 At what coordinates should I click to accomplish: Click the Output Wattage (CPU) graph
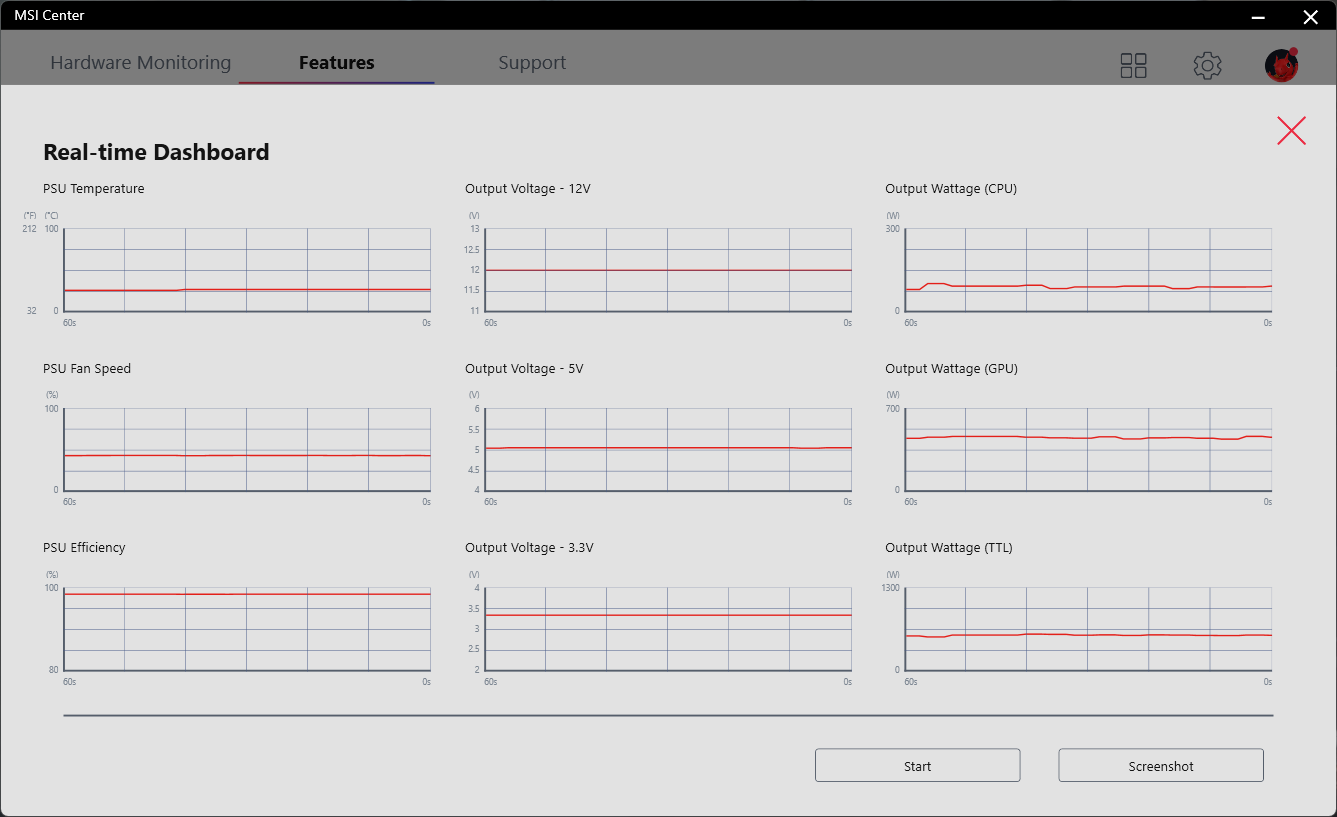(1088, 270)
